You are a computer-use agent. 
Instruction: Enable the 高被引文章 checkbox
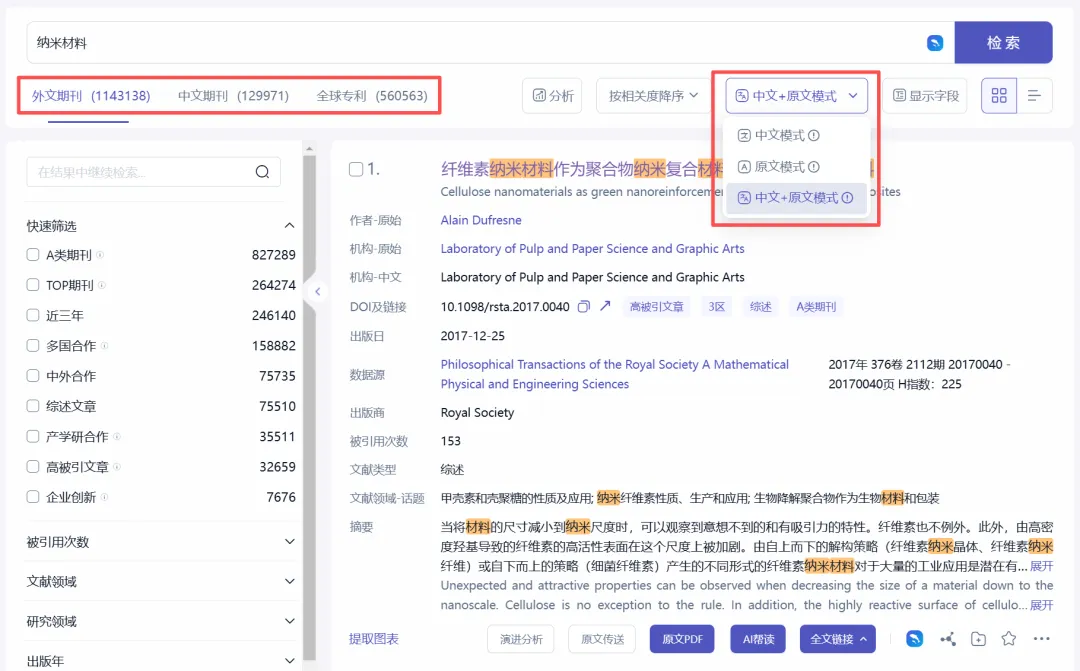point(32,466)
